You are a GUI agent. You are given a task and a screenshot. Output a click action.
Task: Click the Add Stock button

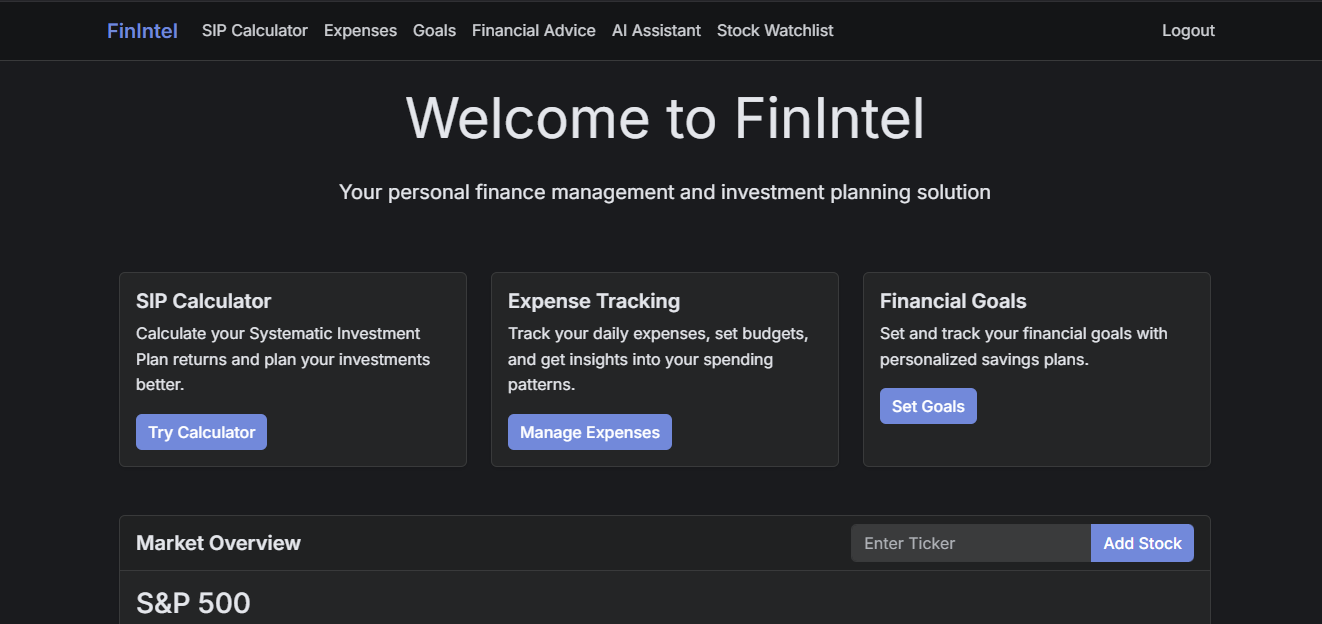(1142, 543)
